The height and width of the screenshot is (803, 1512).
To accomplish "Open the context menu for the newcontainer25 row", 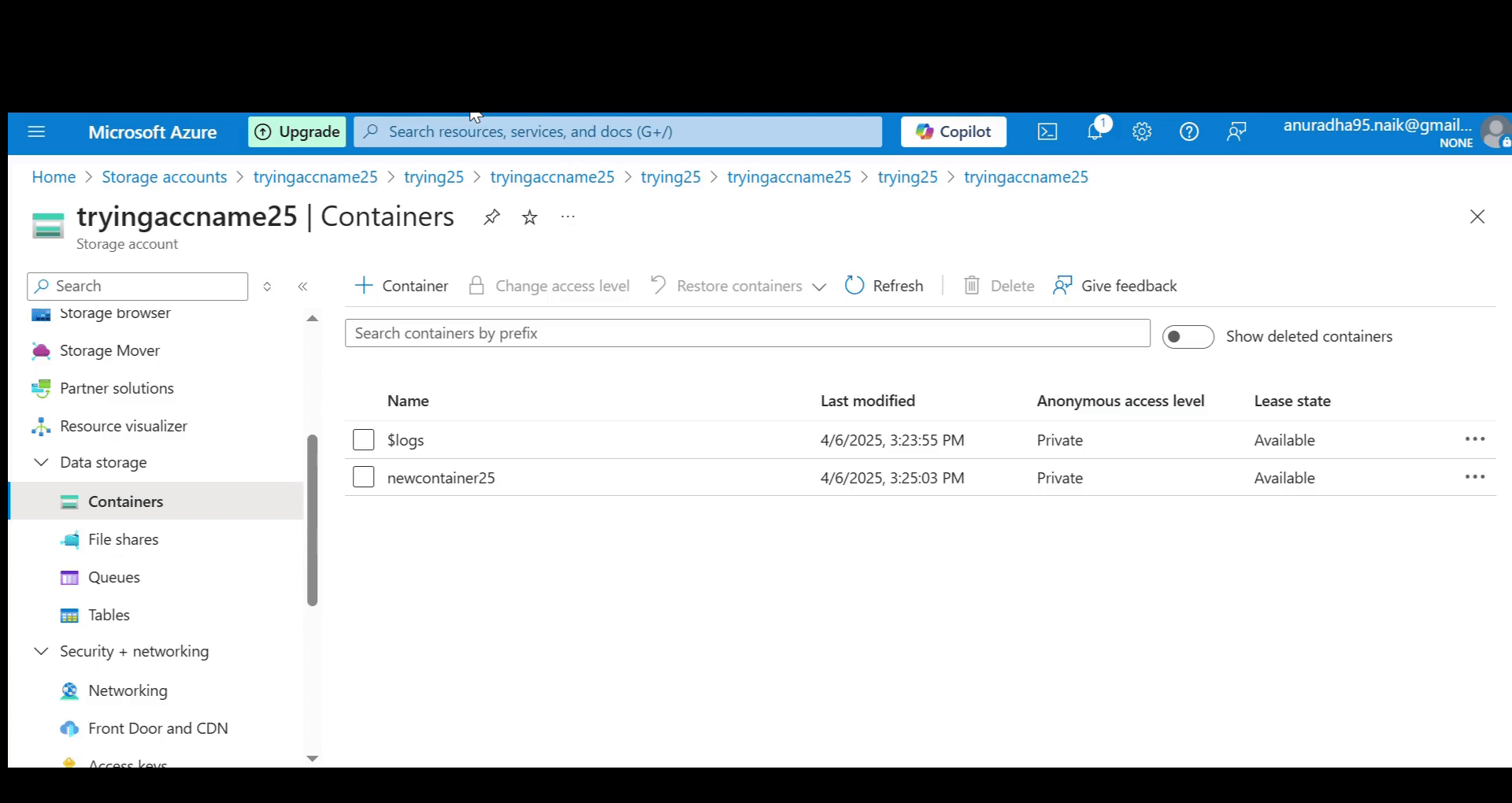I will point(1475,477).
